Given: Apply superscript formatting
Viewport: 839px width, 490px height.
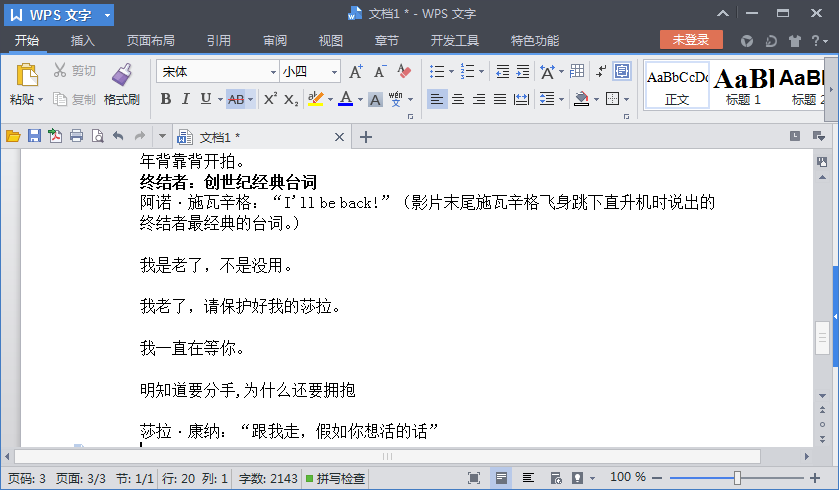Looking at the screenshot, I should [270, 99].
